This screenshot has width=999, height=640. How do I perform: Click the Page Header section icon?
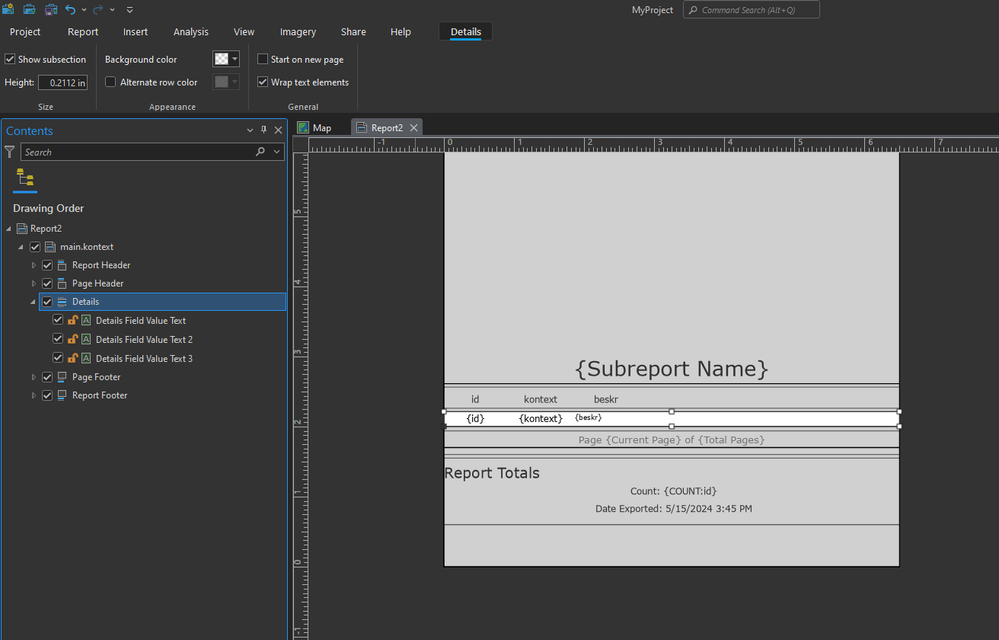click(62, 283)
